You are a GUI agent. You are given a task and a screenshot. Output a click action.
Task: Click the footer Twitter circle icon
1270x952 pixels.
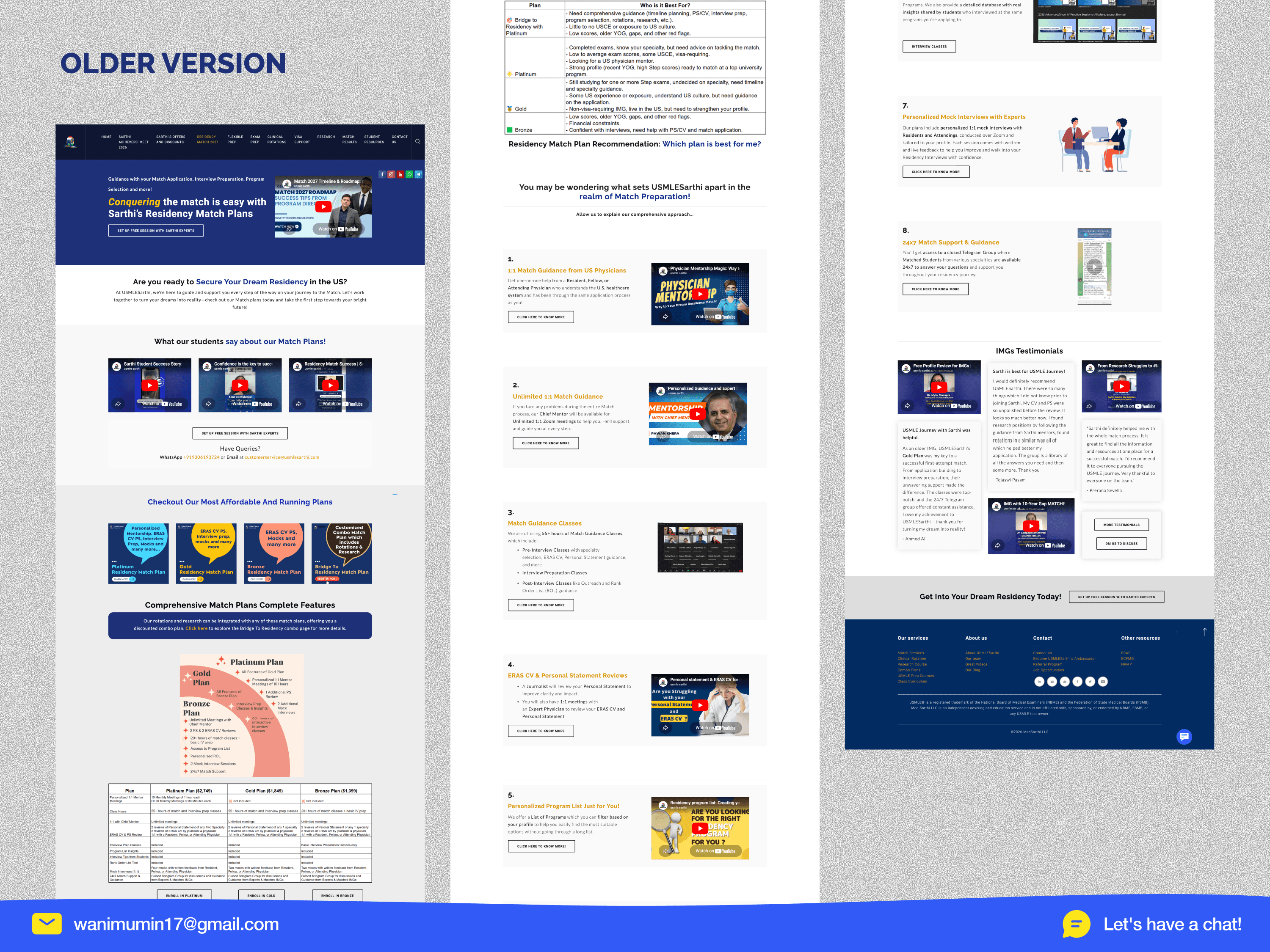point(1090,682)
